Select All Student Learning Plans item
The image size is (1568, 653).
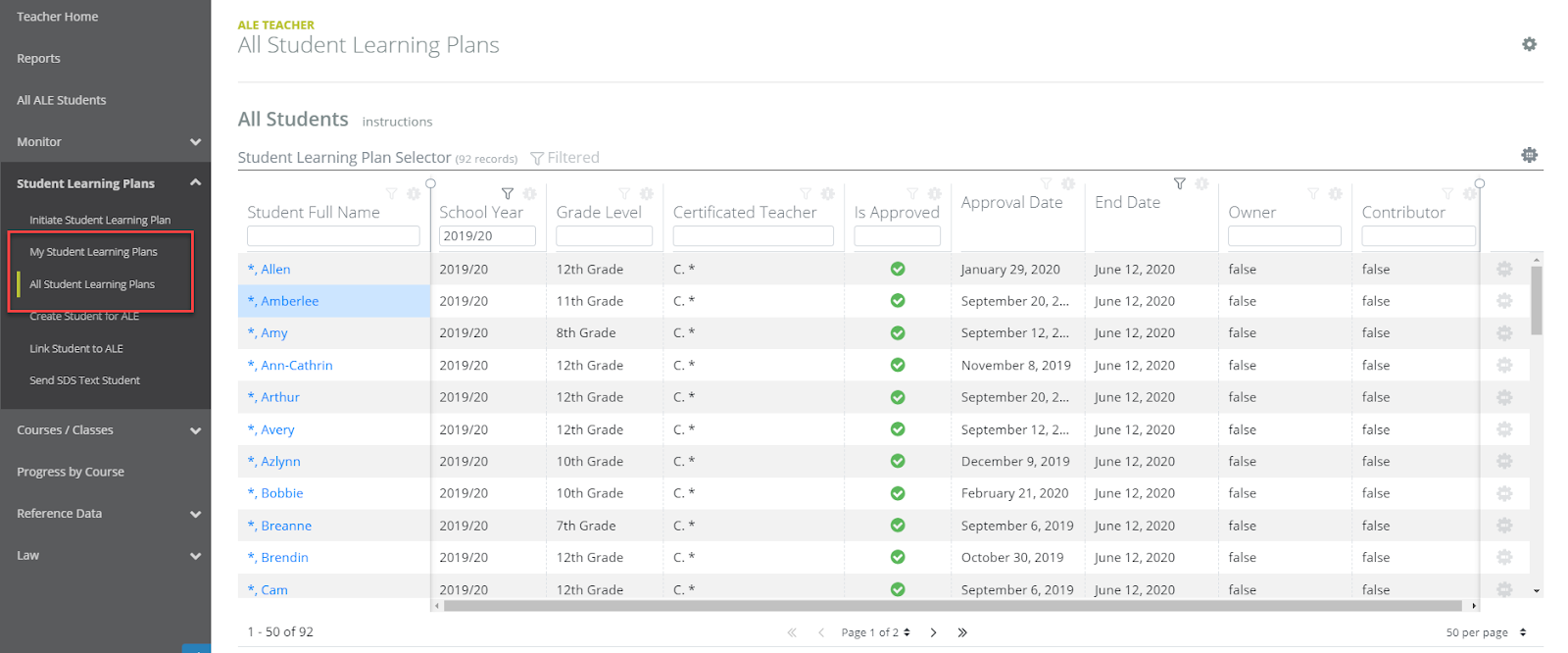pyautogui.click(x=92, y=284)
